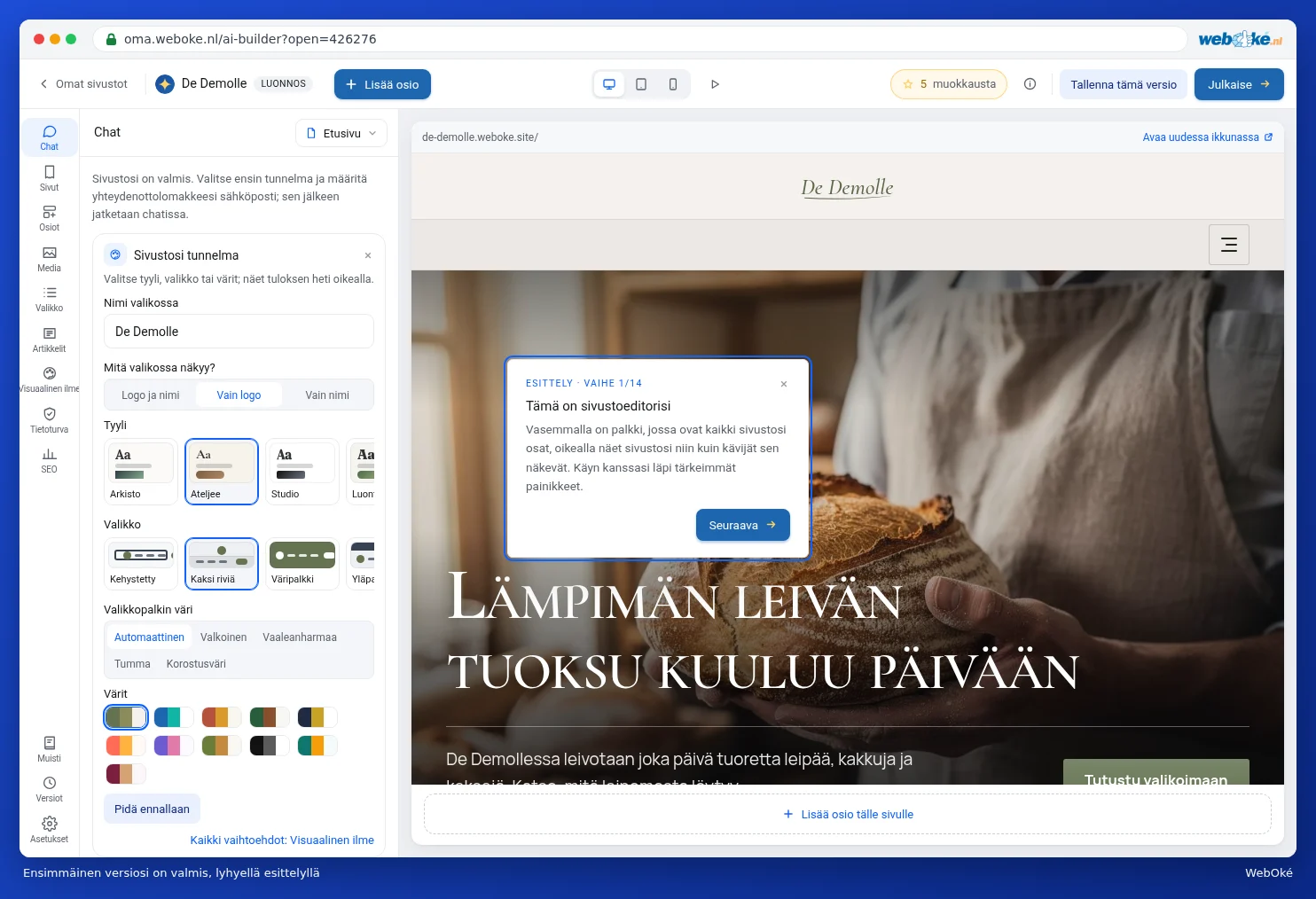Set menu bar color to Korostusväri
The width and height of the screenshot is (1316, 899).
[x=196, y=664]
